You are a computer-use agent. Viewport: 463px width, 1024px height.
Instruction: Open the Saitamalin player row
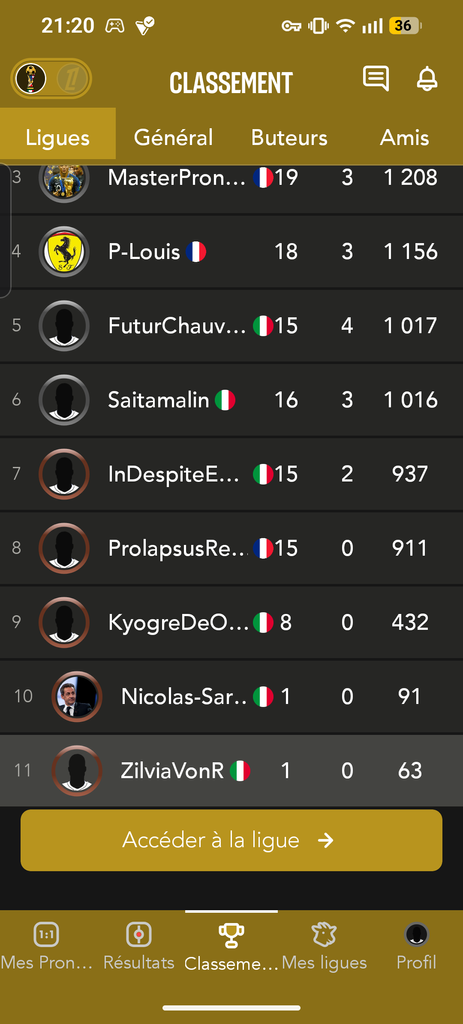231,400
